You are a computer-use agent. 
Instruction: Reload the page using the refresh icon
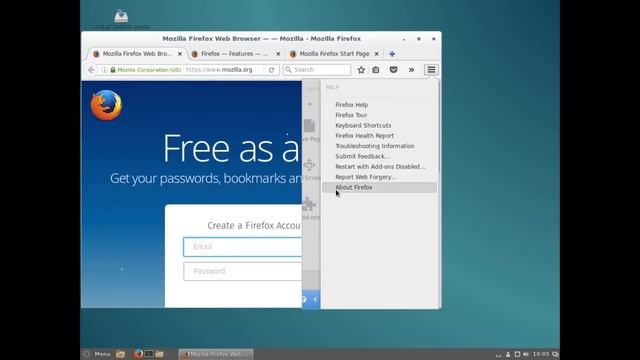pos(271,70)
